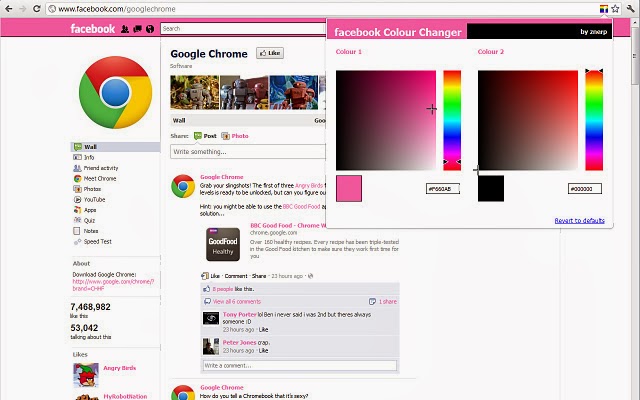Click the browser back arrow
The width and height of the screenshot is (640, 400).
(x=9, y=9)
